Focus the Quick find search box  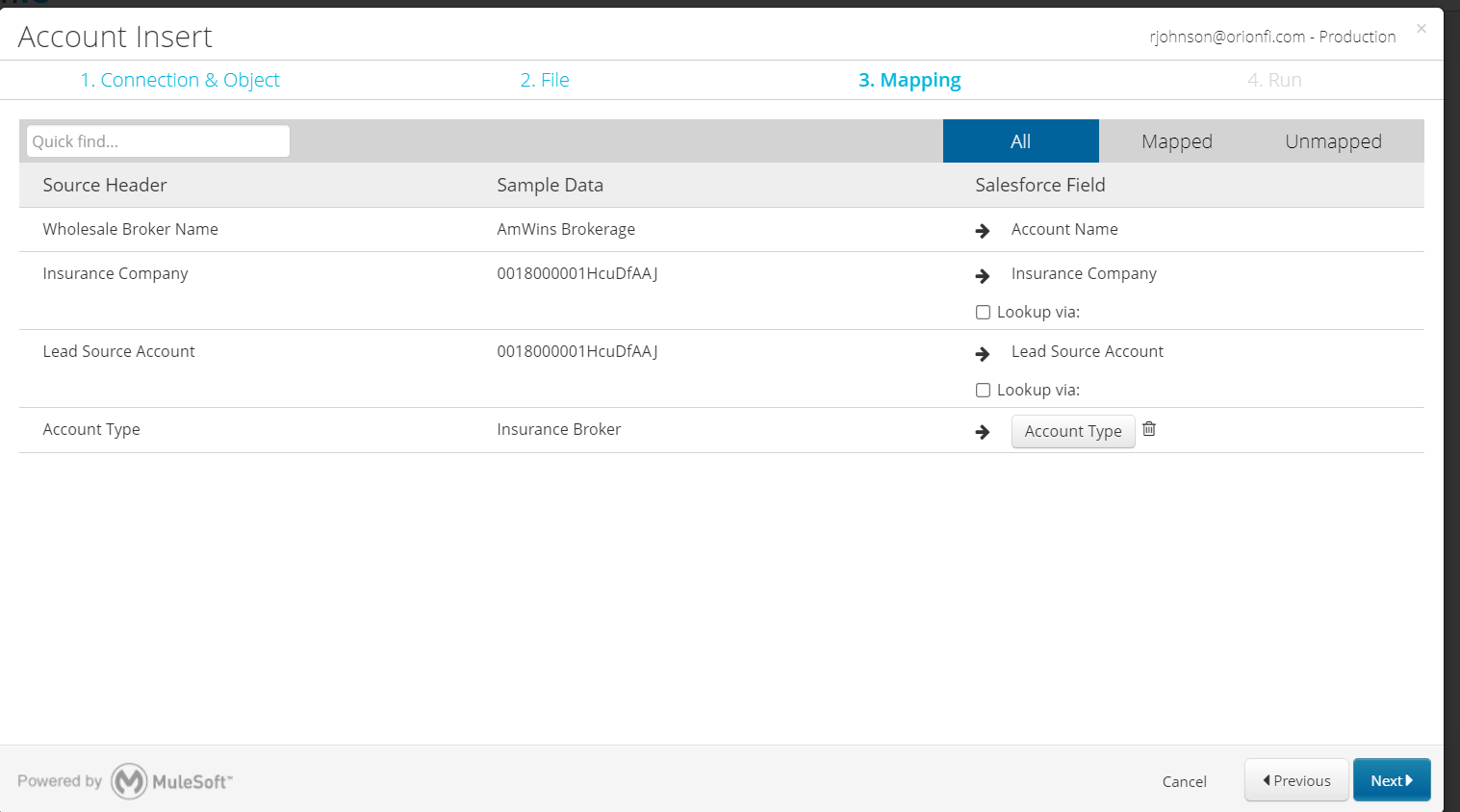pyautogui.click(x=158, y=141)
